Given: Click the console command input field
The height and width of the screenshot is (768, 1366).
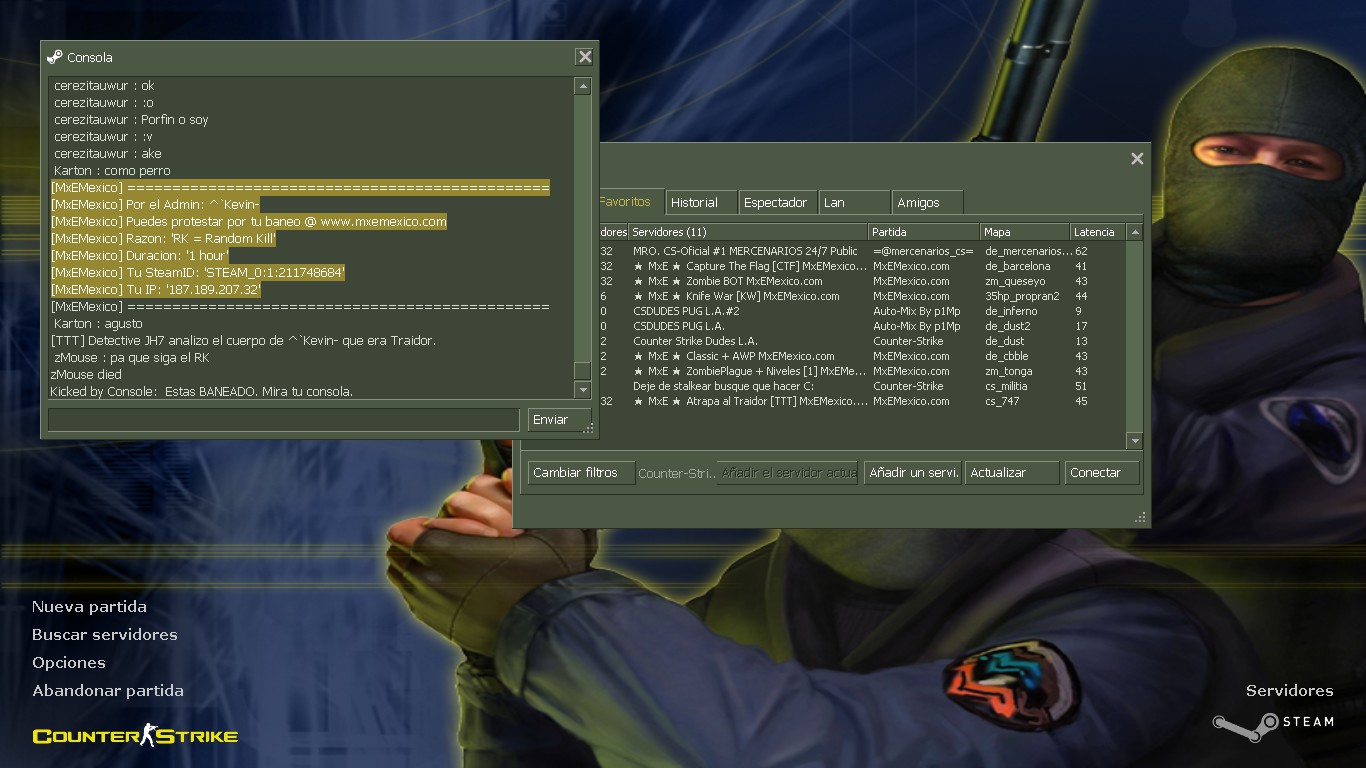Looking at the screenshot, I should tap(284, 419).
